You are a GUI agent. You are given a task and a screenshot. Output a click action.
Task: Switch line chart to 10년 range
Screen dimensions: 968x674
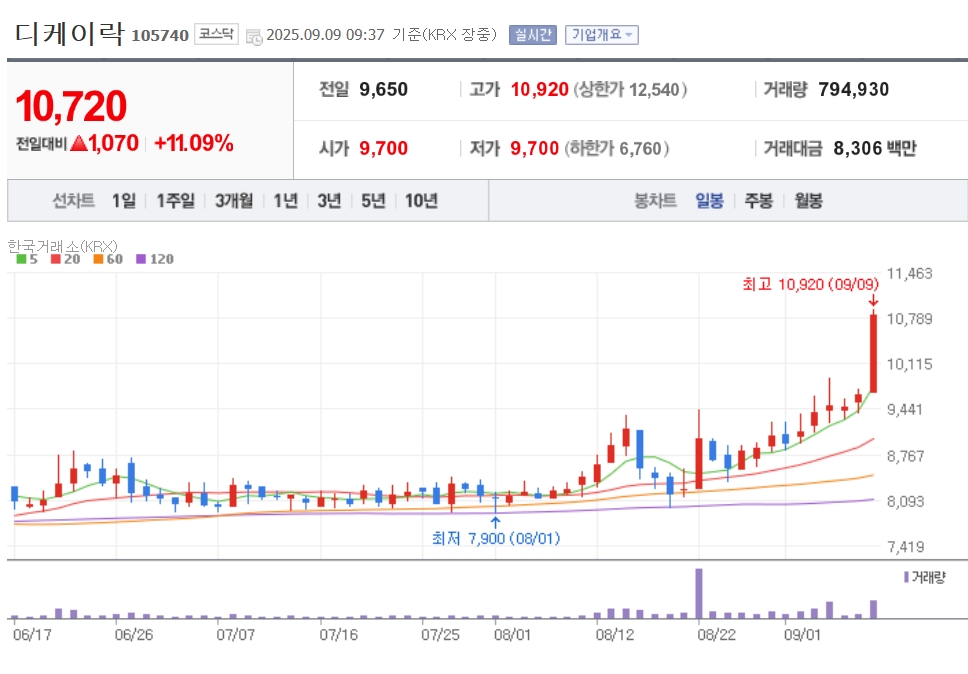point(422,201)
